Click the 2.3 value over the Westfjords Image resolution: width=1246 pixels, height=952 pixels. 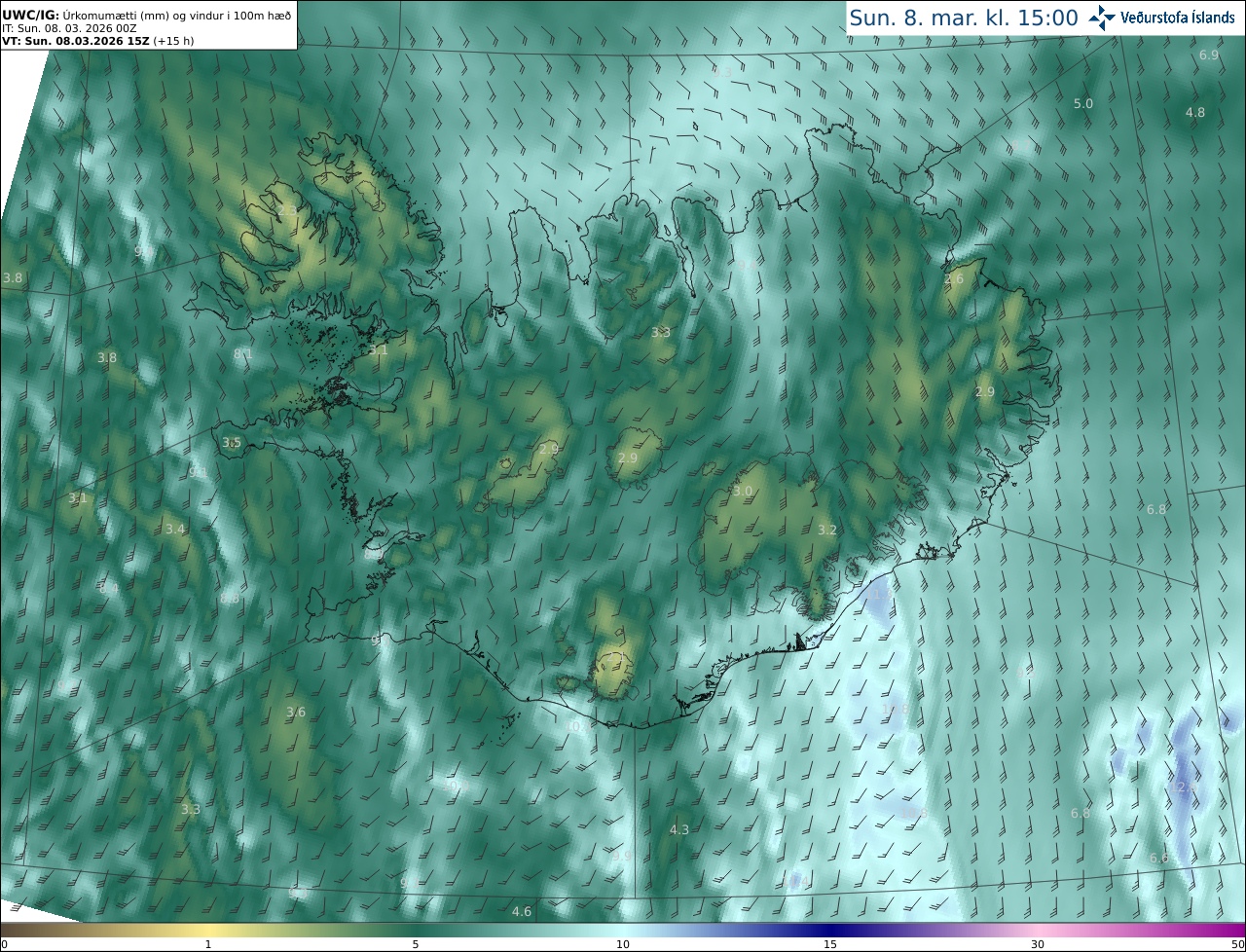pyautogui.click(x=288, y=210)
